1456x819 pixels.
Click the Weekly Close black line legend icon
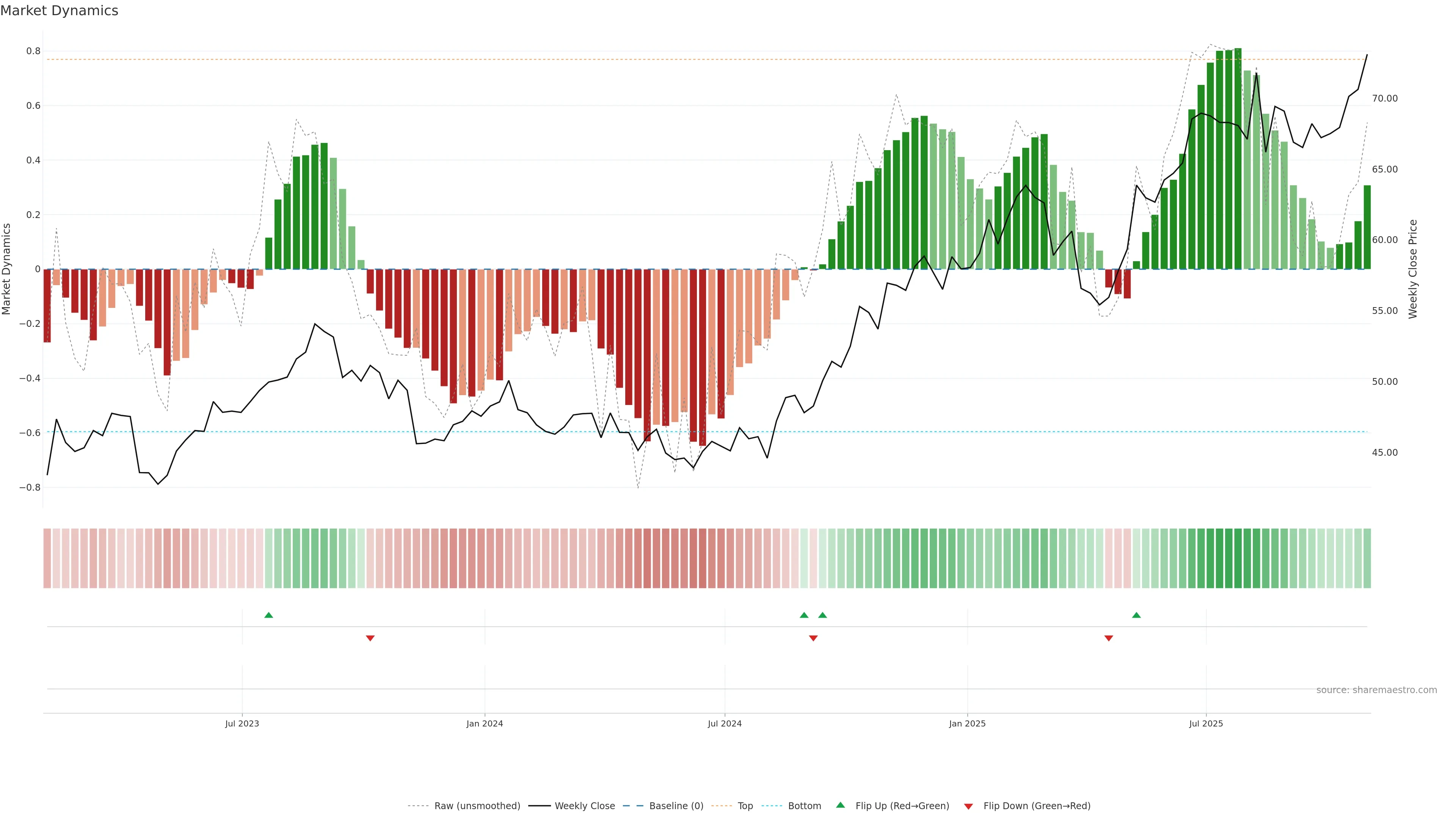[x=539, y=806]
